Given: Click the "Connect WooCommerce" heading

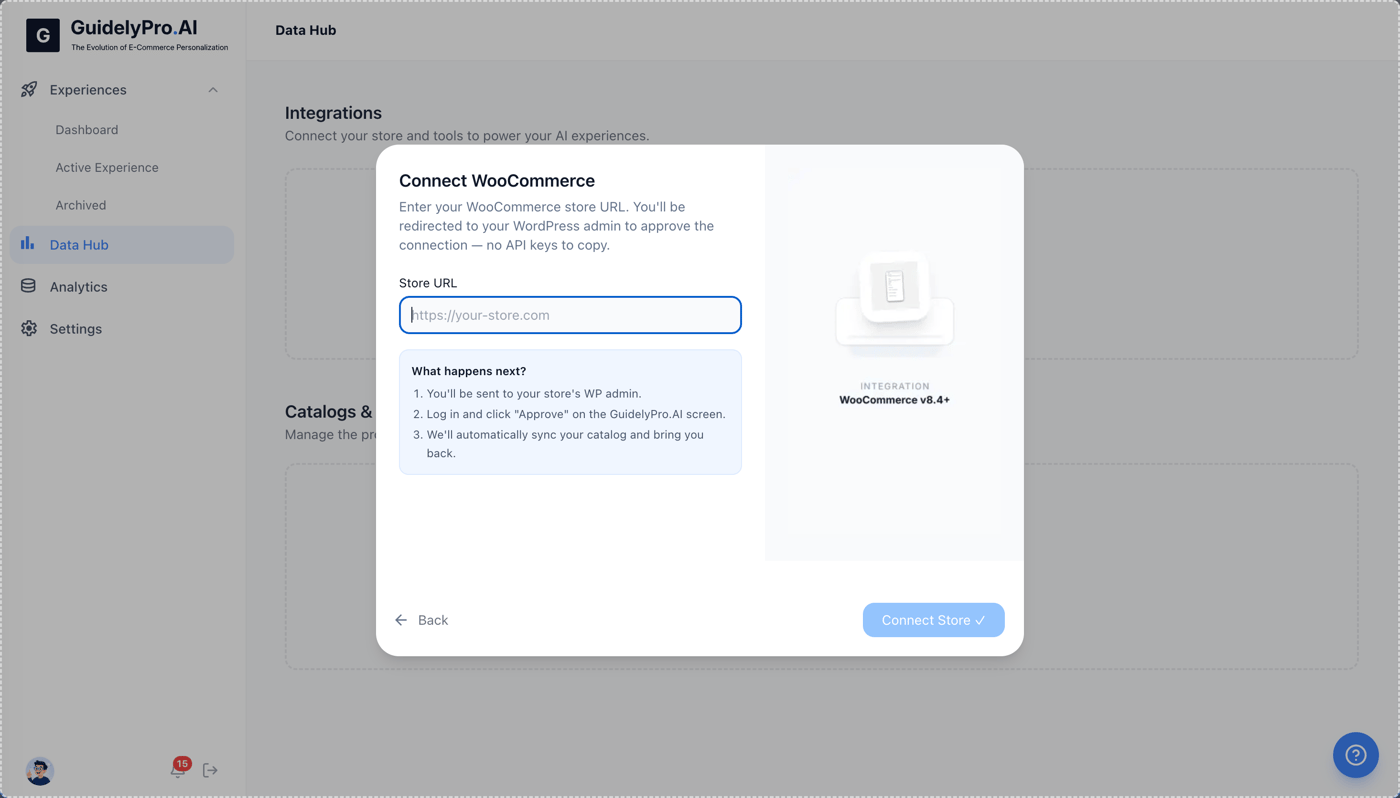Looking at the screenshot, I should click(x=497, y=181).
